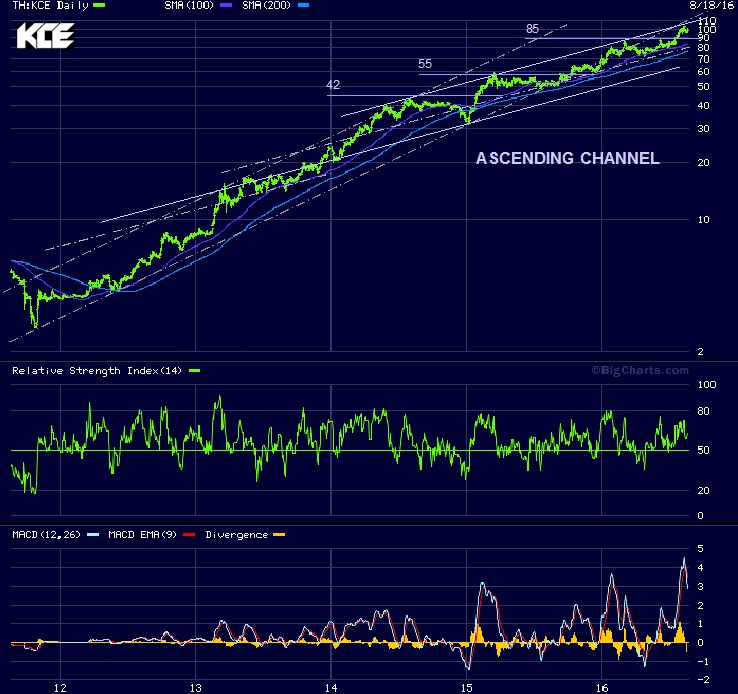Click RSI axis label '50'
Image resolution: width=738 pixels, height=694 pixels.
point(703,450)
